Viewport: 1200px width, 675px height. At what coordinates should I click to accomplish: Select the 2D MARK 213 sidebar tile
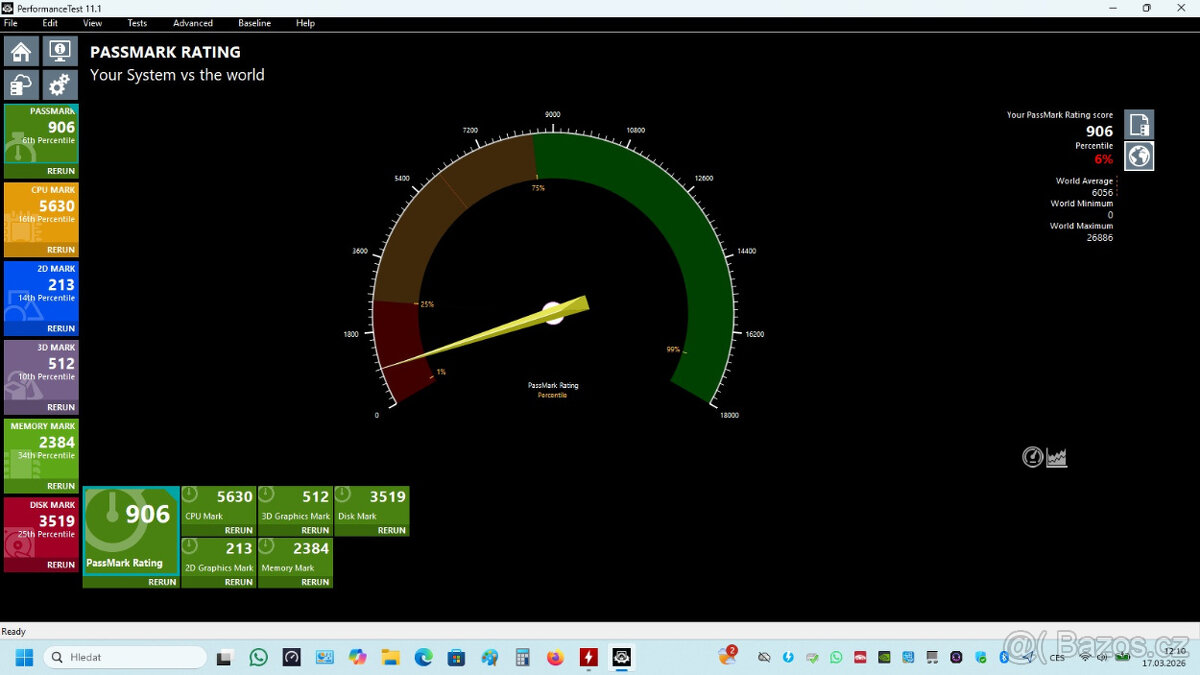[x=41, y=292]
